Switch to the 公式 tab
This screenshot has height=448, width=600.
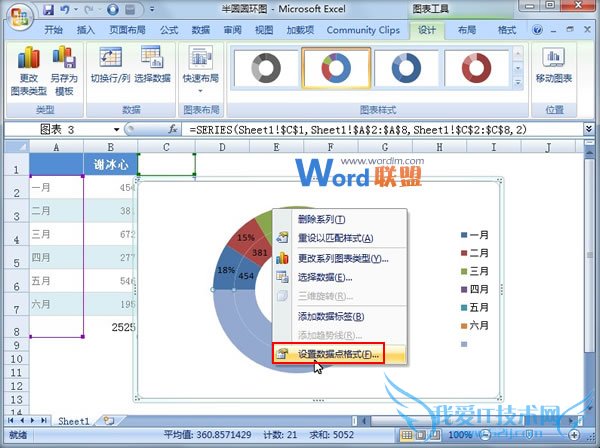point(169,30)
